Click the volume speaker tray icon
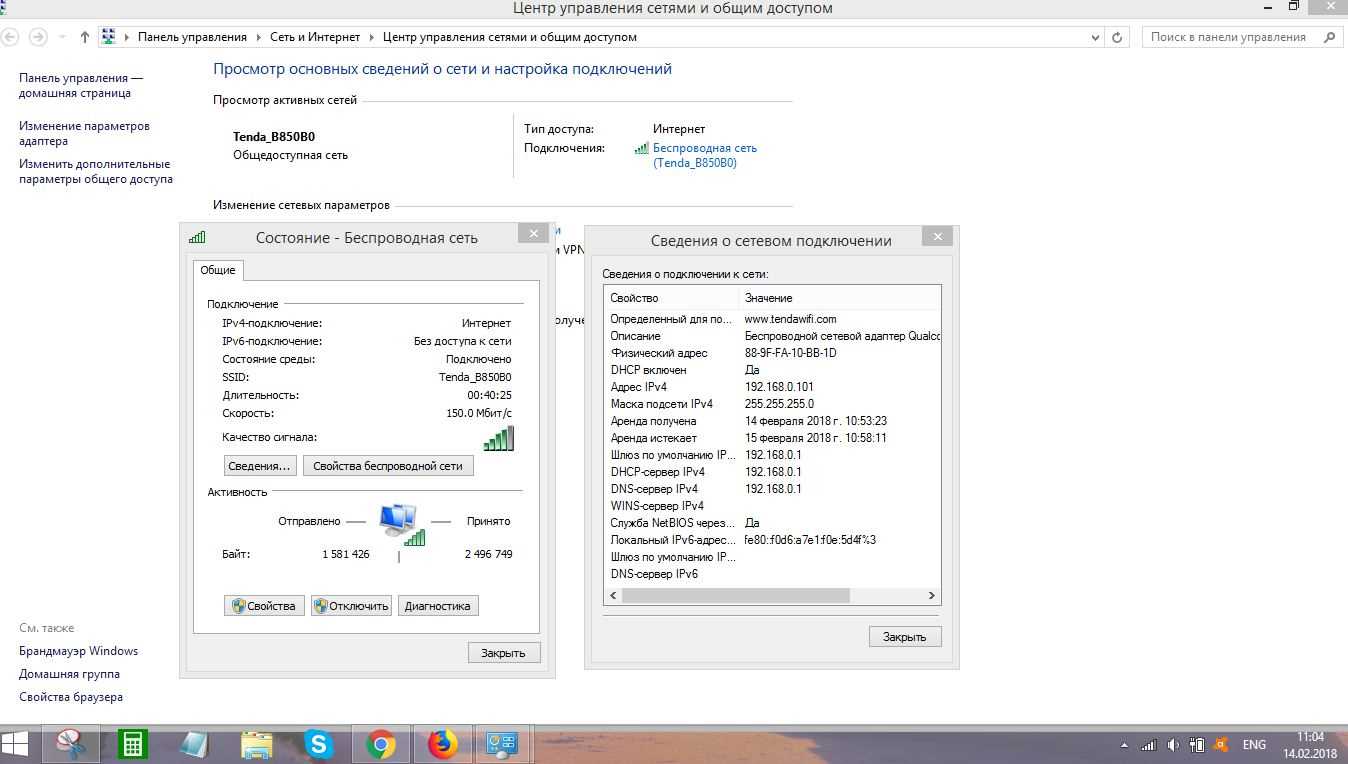Viewport: 1348px width, 764px height. coord(1173,745)
